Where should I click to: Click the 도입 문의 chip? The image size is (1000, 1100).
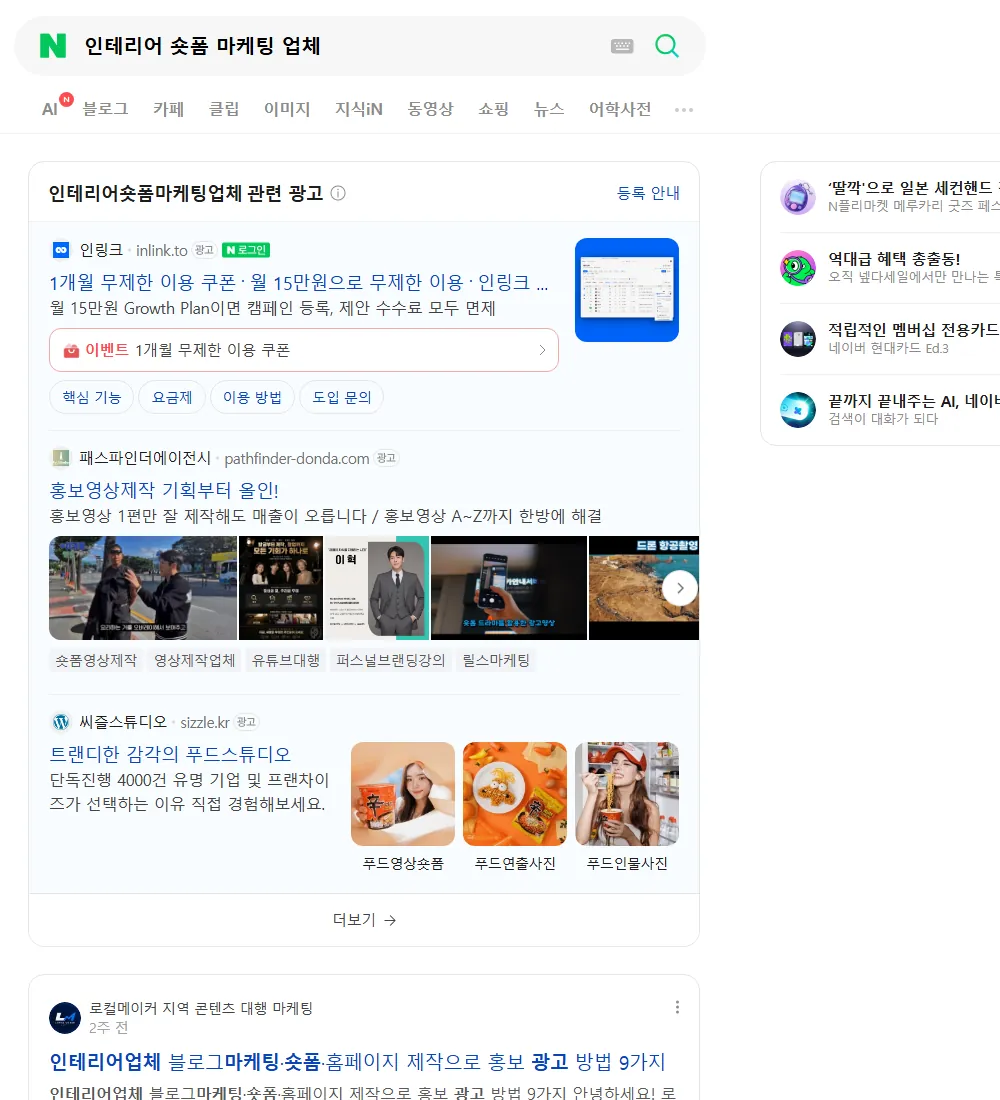tap(342, 397)
